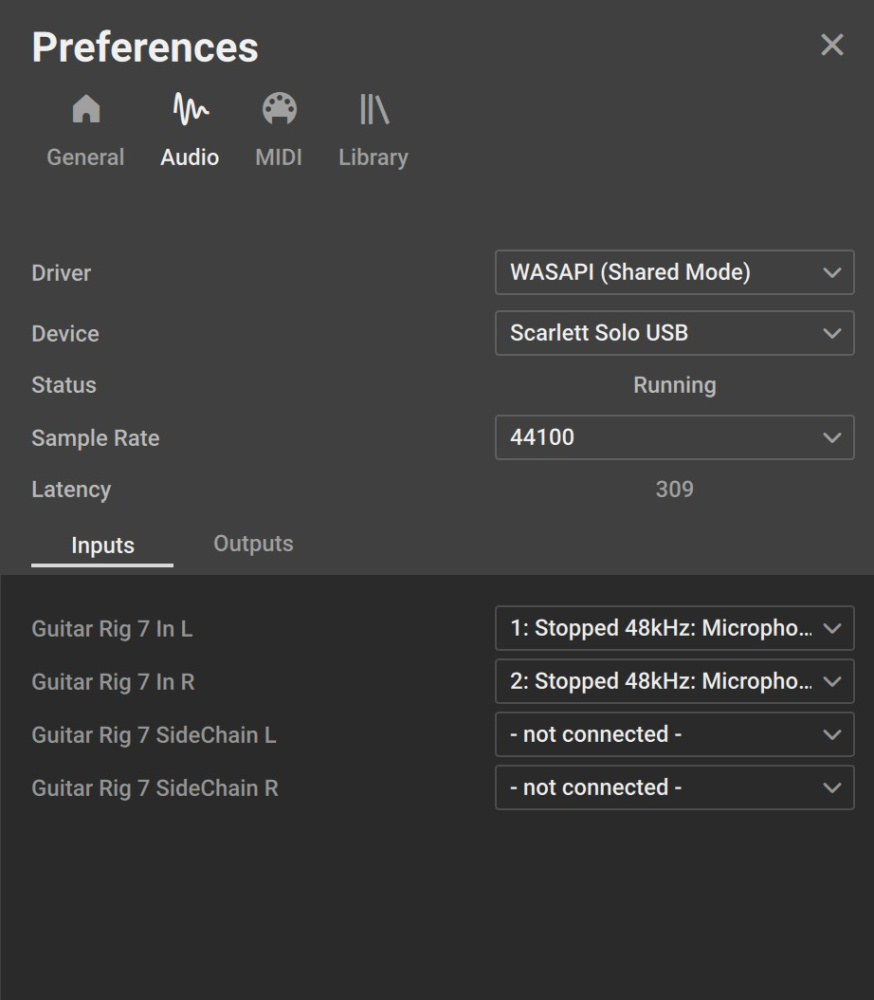Open the MIDI connector icon

pyautogui.click(x=279, y=109)
